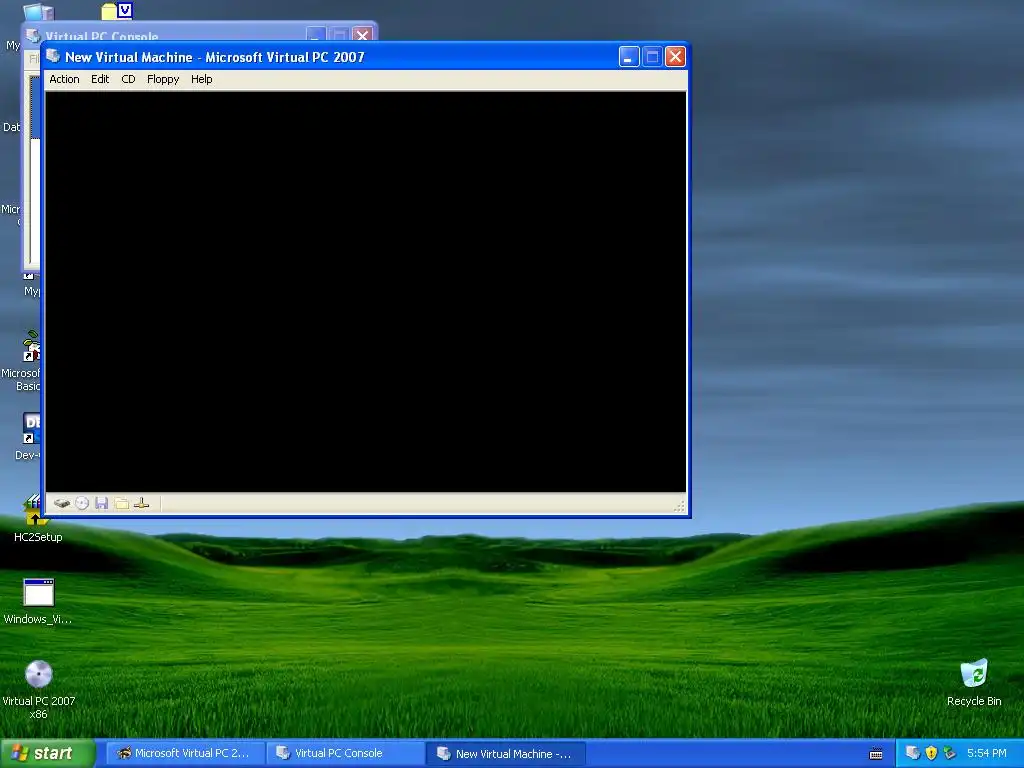Open the Help menu
The width and height of the screenshot is (1024, 768).
(201, 79)
